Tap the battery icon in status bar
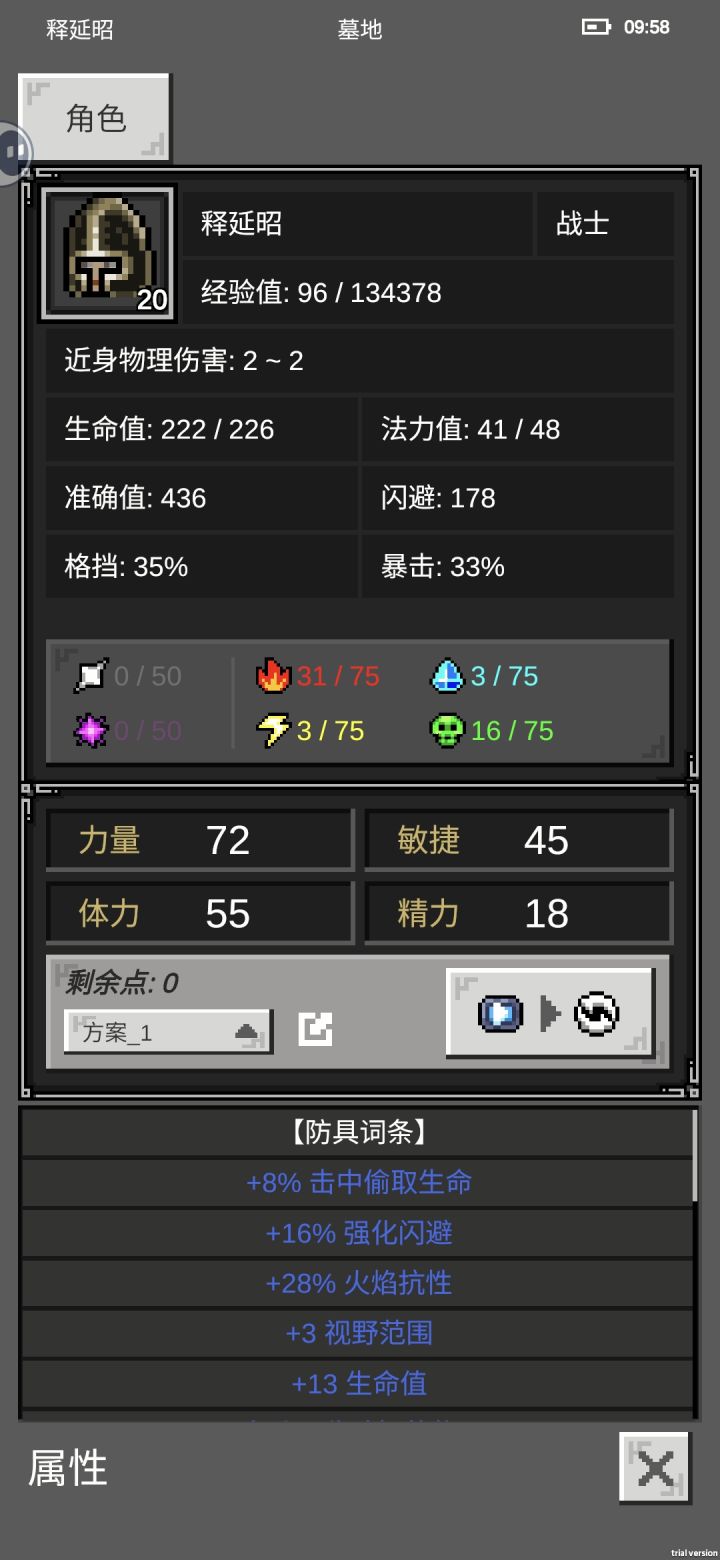Image resolution: width=720 pixels, height=1560 pixels. 597,27
